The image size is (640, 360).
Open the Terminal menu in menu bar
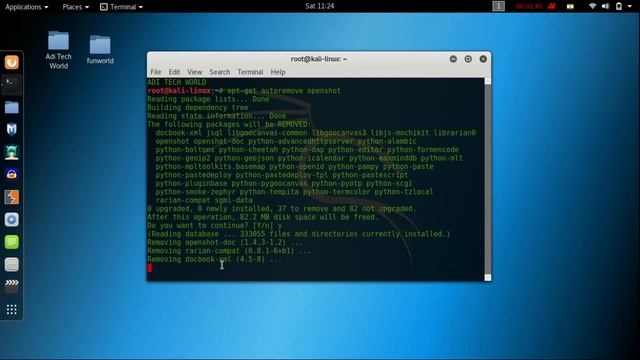pos(250,72)
